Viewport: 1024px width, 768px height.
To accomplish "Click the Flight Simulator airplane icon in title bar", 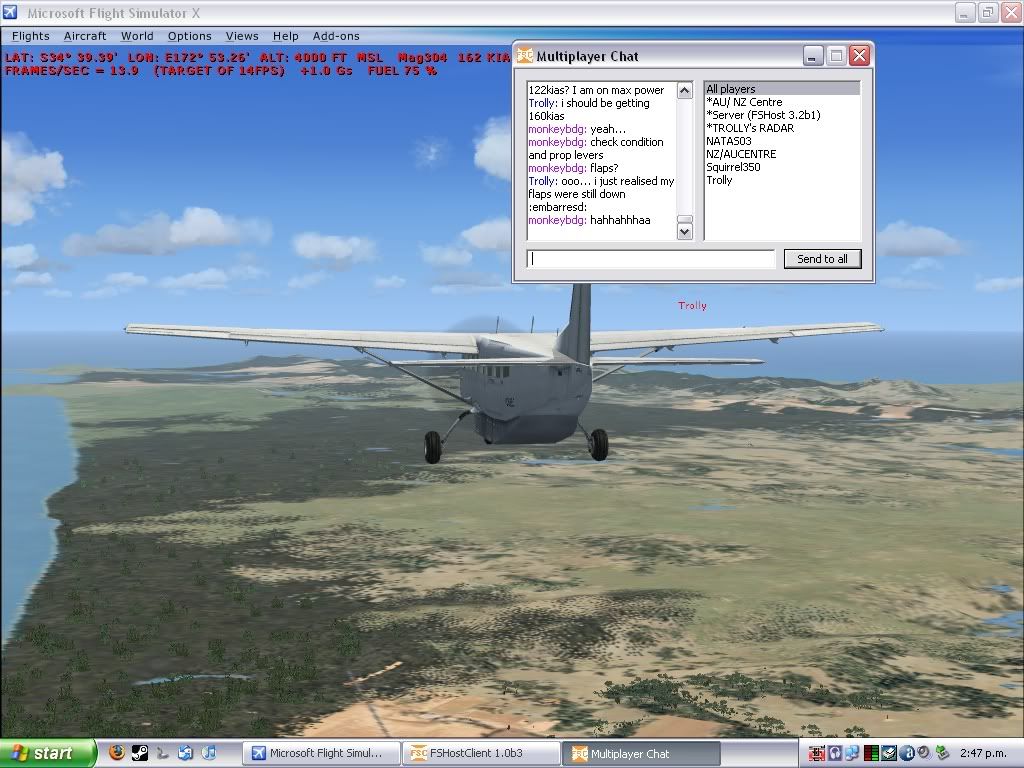I will (x=12, y=13).
